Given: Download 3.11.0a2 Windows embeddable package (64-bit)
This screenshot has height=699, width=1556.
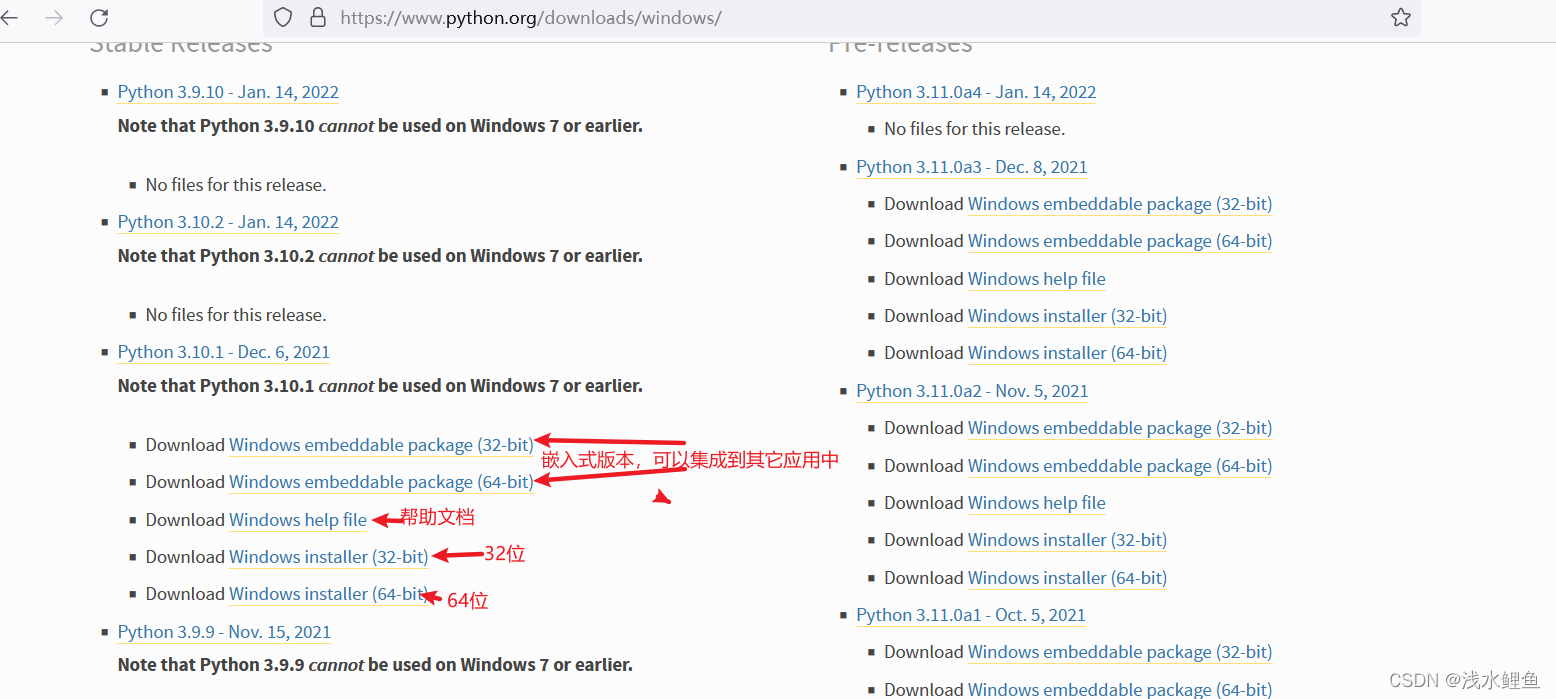Looking at the screenshot, I should point(1120,466).
